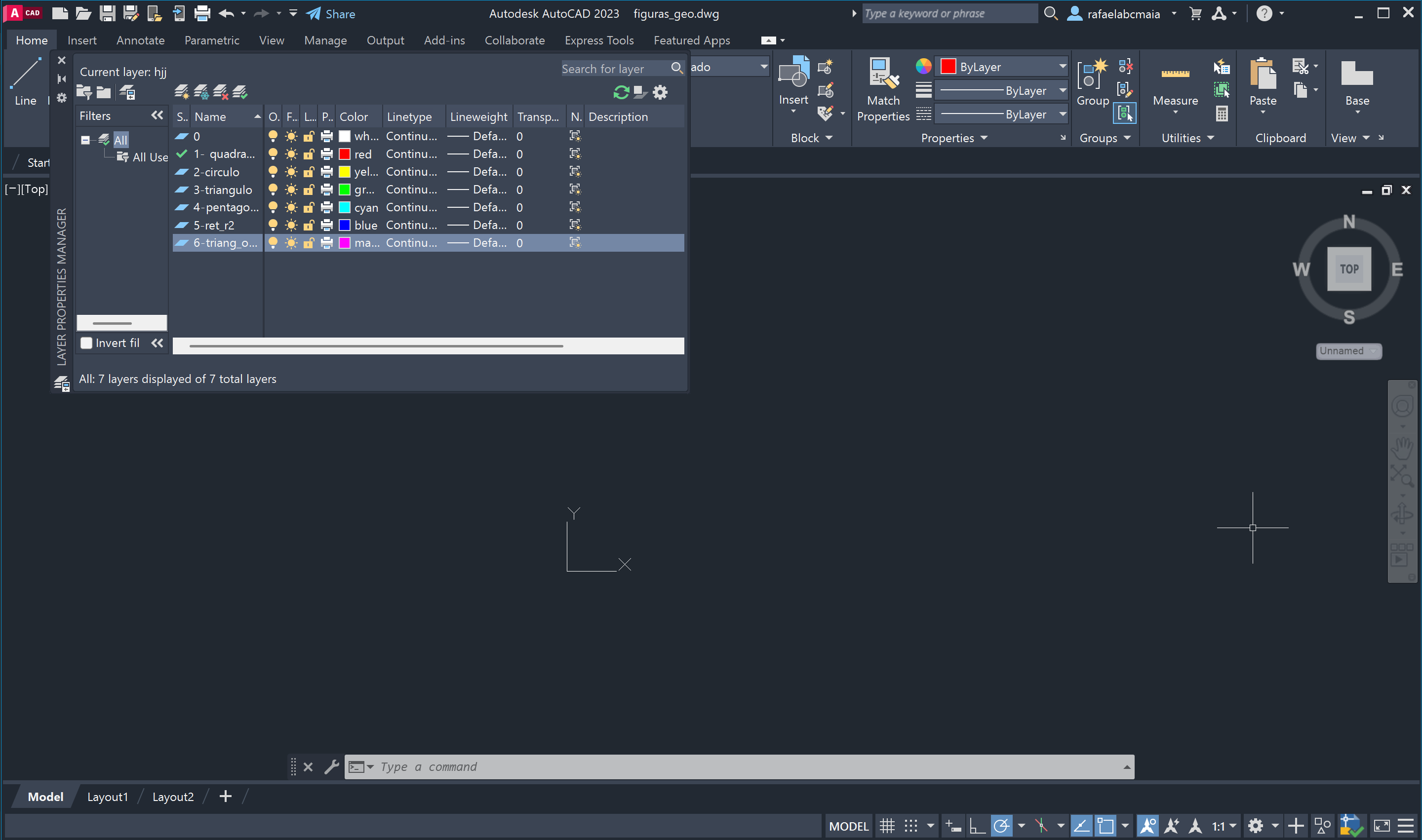The height and width of the screenshot is (840, 1422).
Task: Click the New Layer icon in layer manager
Action: (x=181, y=92)
